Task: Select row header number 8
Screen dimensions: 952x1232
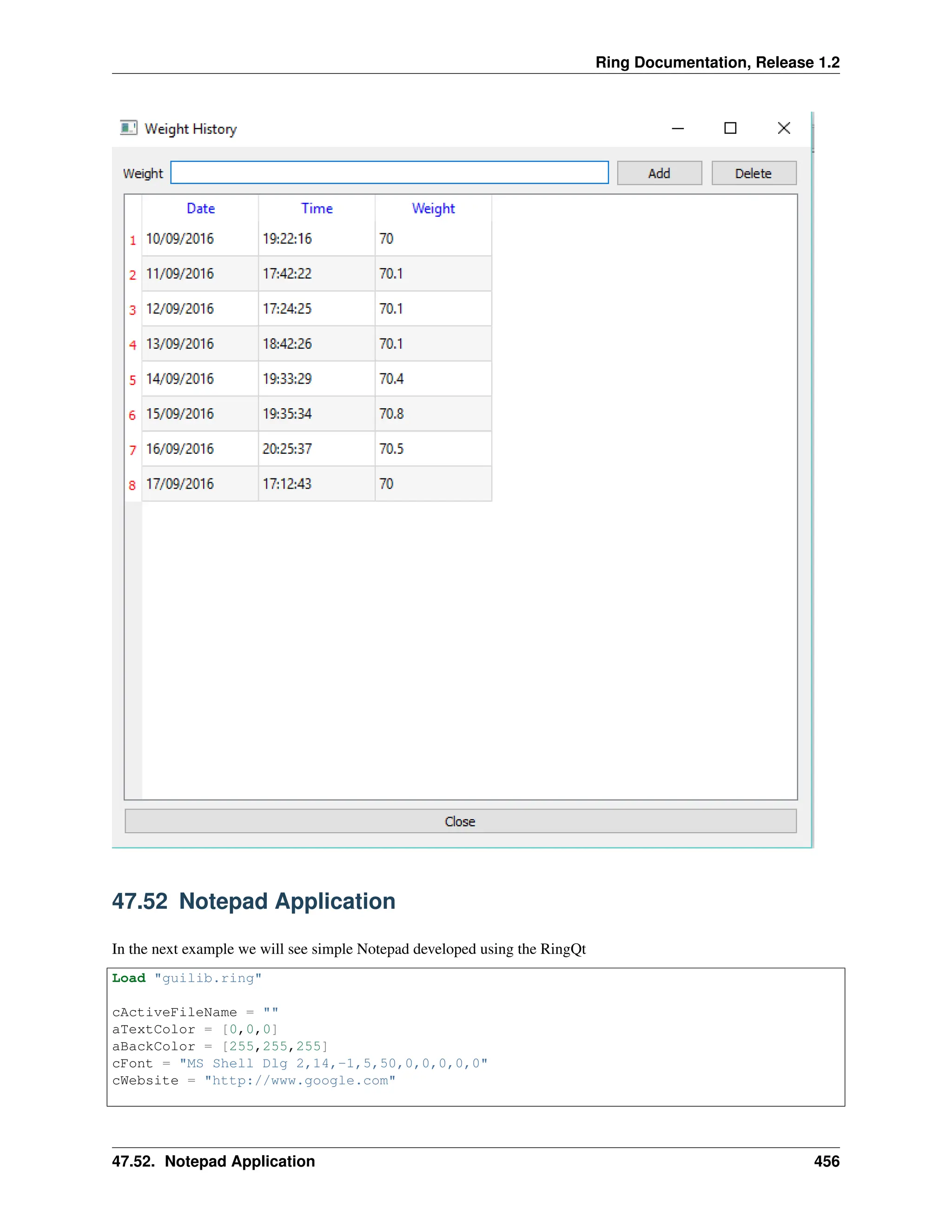Action: [132, 485]
